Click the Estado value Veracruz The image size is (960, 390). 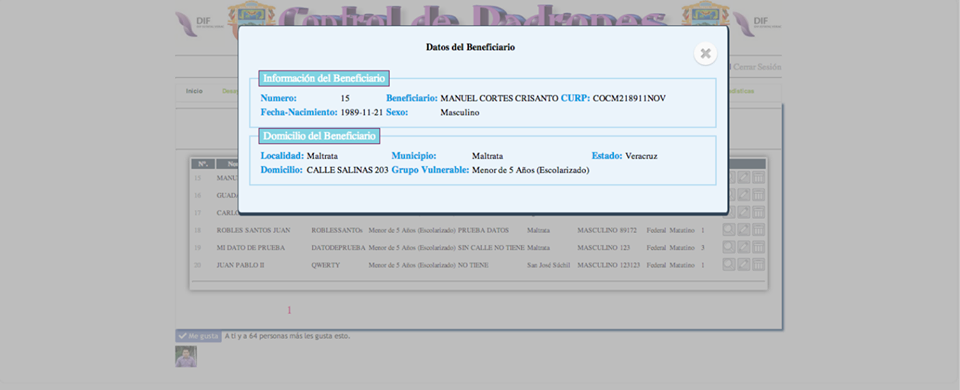point(641,156)
